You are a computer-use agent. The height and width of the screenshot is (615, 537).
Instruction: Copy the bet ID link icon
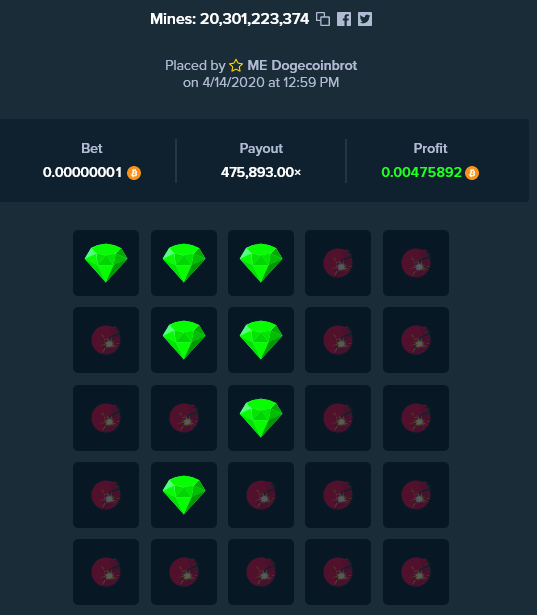pyautogui.click(x=323, y=19)
